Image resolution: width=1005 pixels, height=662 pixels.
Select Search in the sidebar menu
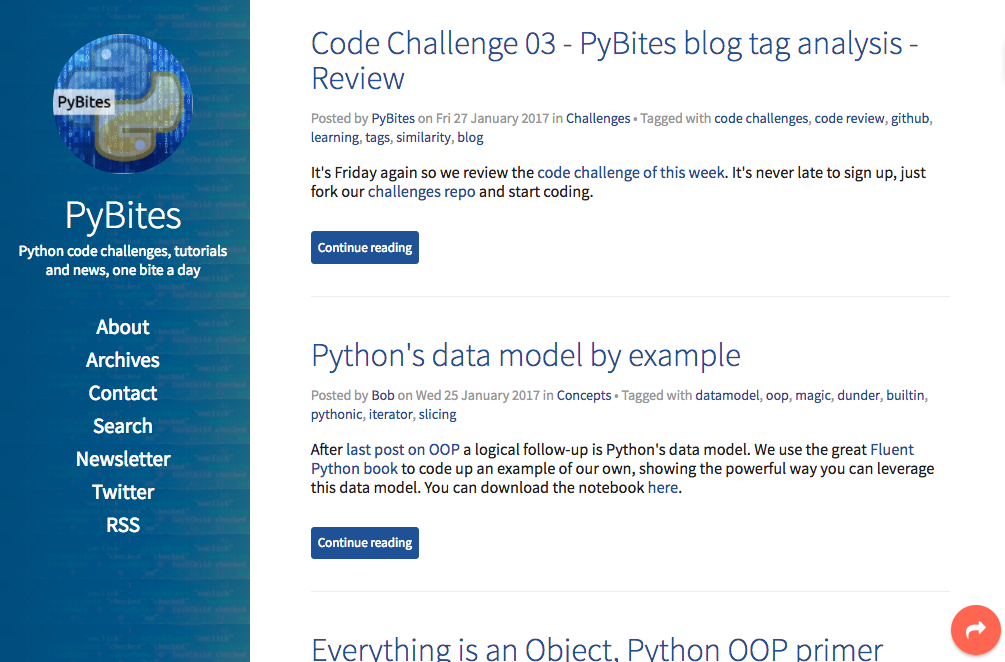(123, 426)
